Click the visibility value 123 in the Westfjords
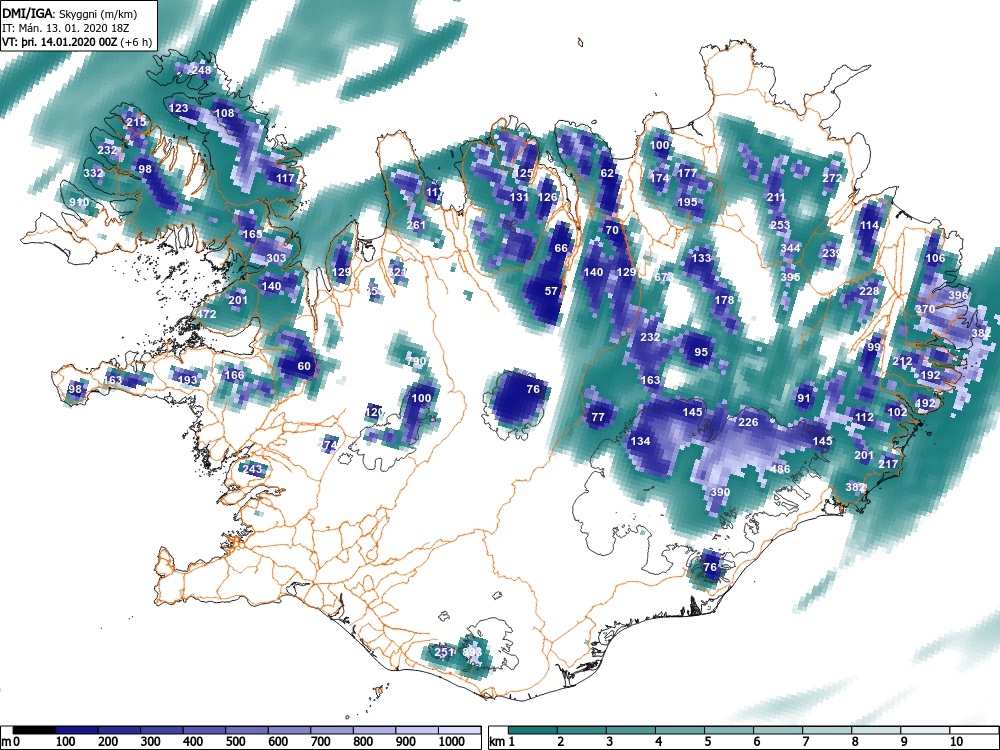 pos(178,108)
